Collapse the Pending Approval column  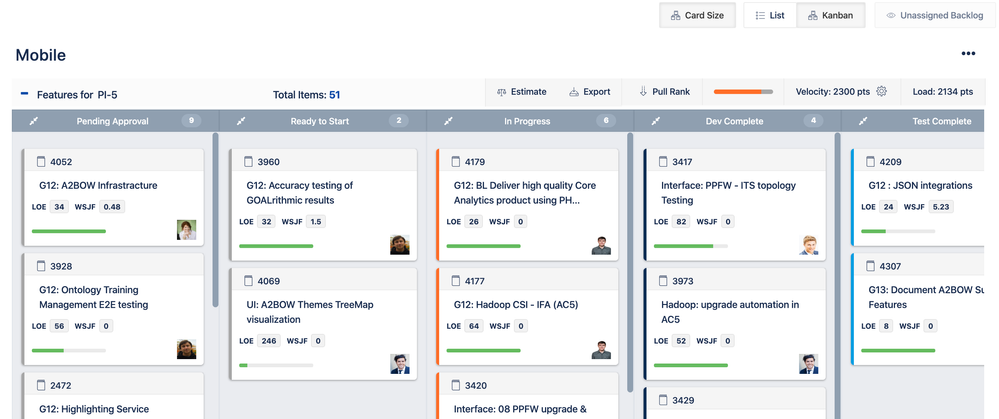coord(34,121)
